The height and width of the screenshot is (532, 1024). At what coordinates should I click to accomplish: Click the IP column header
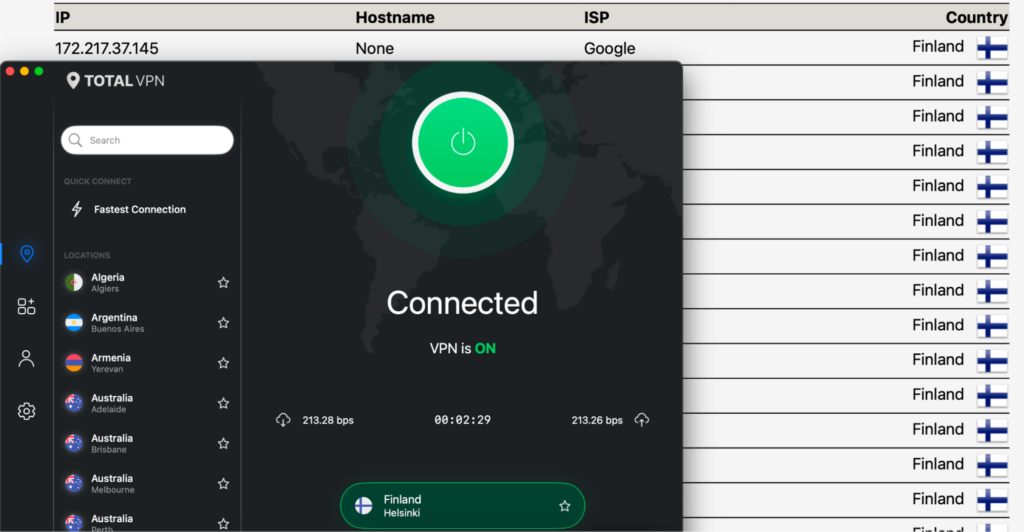click(62, 18)
